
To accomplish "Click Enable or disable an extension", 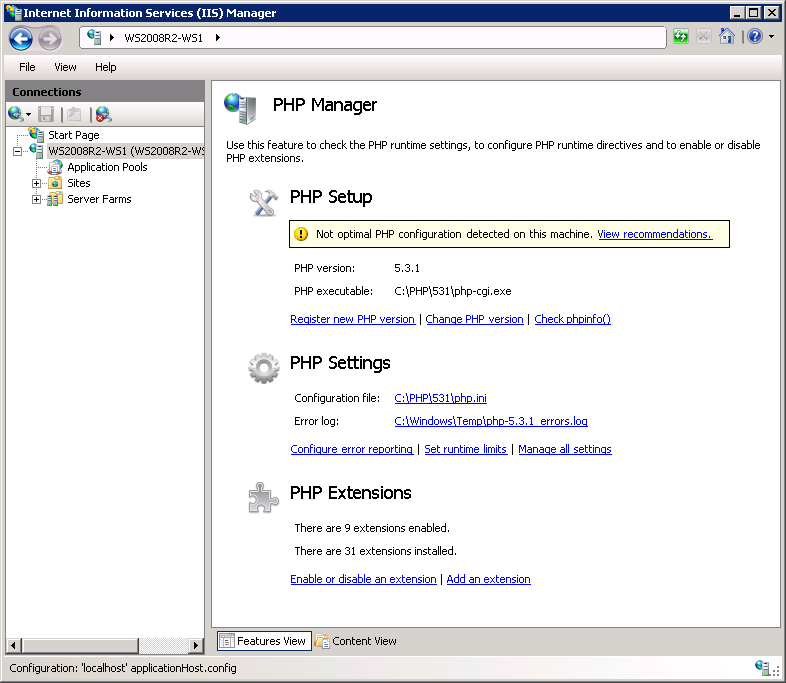I will tap(363, 579).
